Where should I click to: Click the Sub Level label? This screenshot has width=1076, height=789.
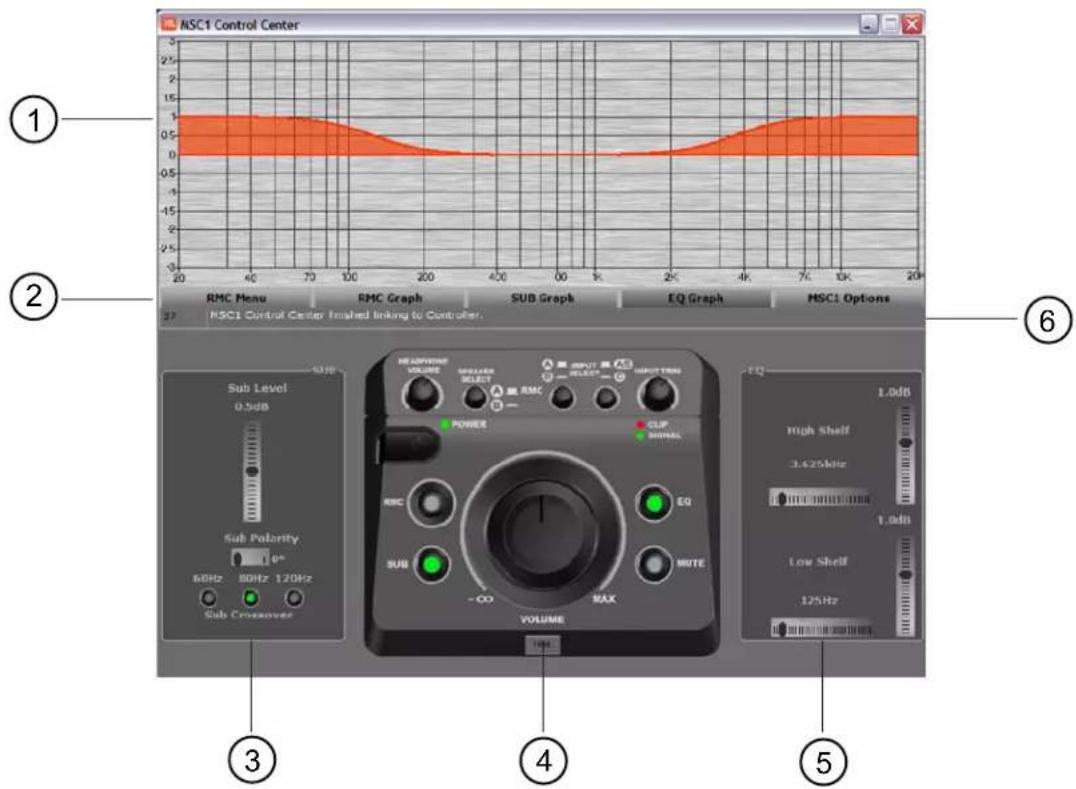pyautogui.click(x=257, y=388)
